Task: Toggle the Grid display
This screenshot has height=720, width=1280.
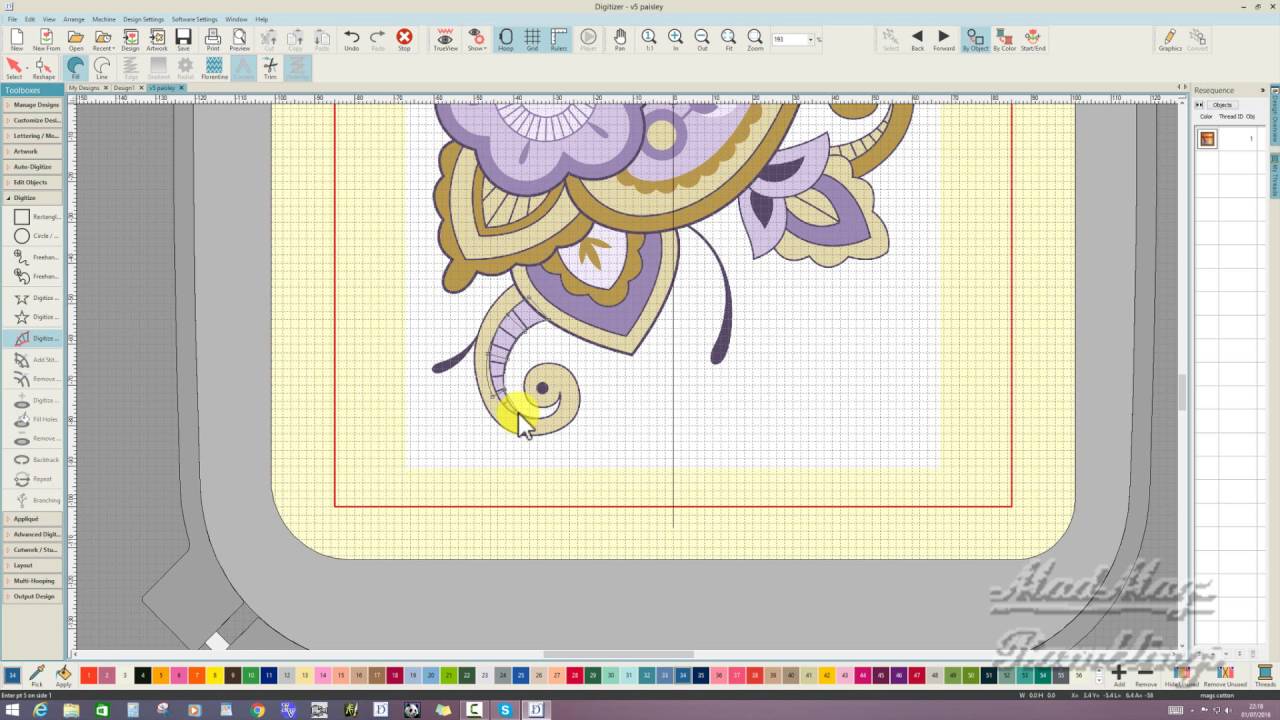Action: click(532, 40)
